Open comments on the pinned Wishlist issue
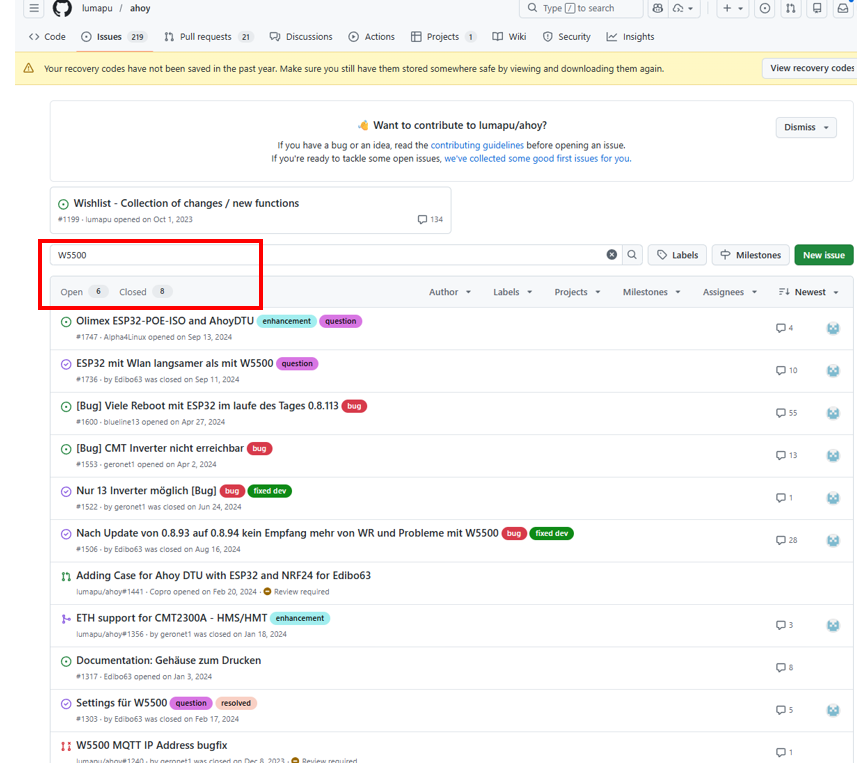This screenshot has height=763, width=857. point(430,219)
